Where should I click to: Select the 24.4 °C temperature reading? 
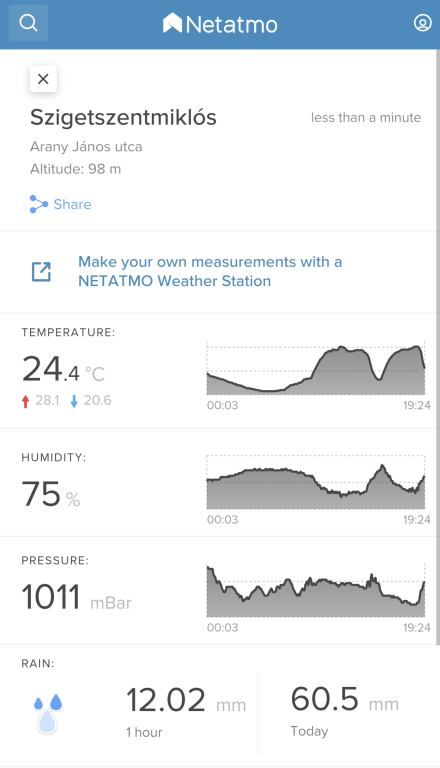63,369
